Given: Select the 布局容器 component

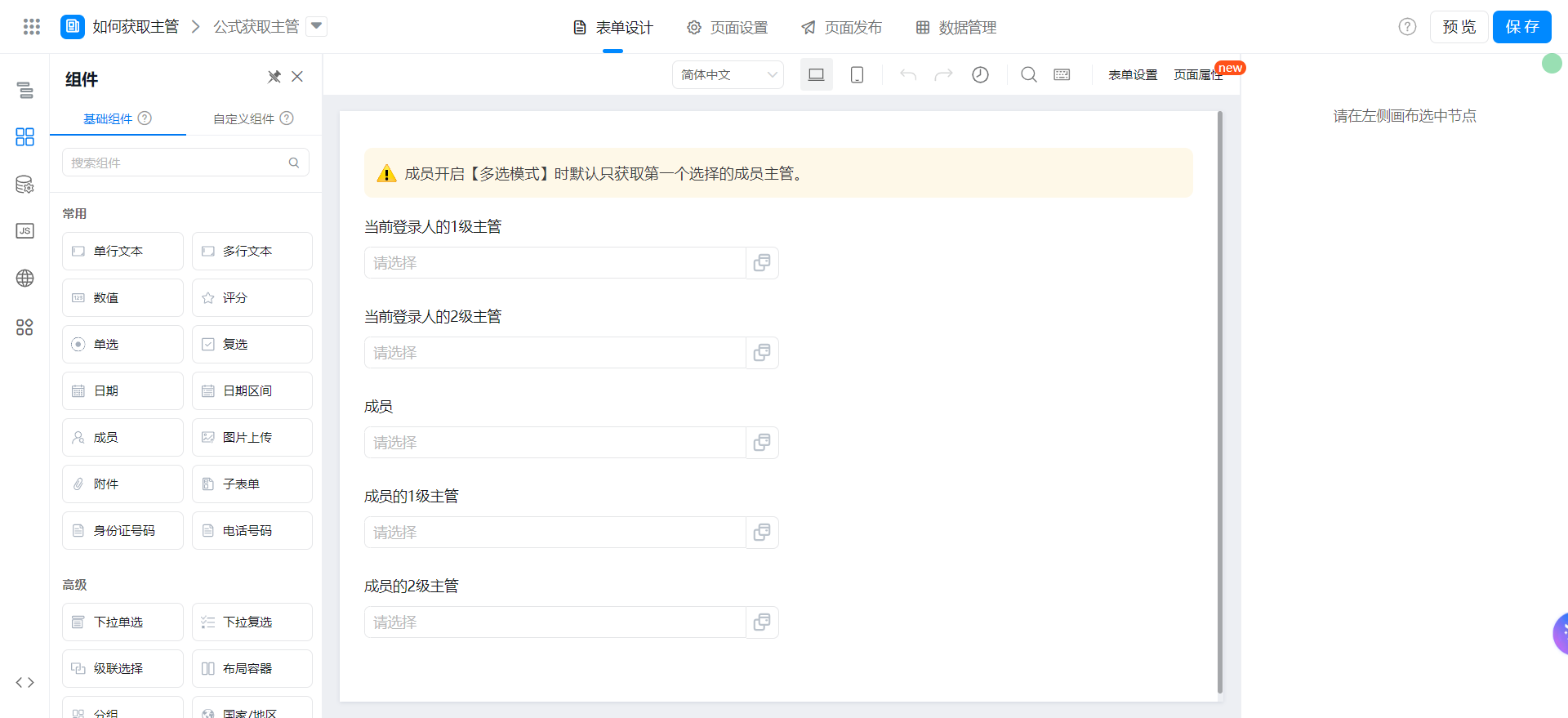Looking at the screenshot, I should point(252,669).
